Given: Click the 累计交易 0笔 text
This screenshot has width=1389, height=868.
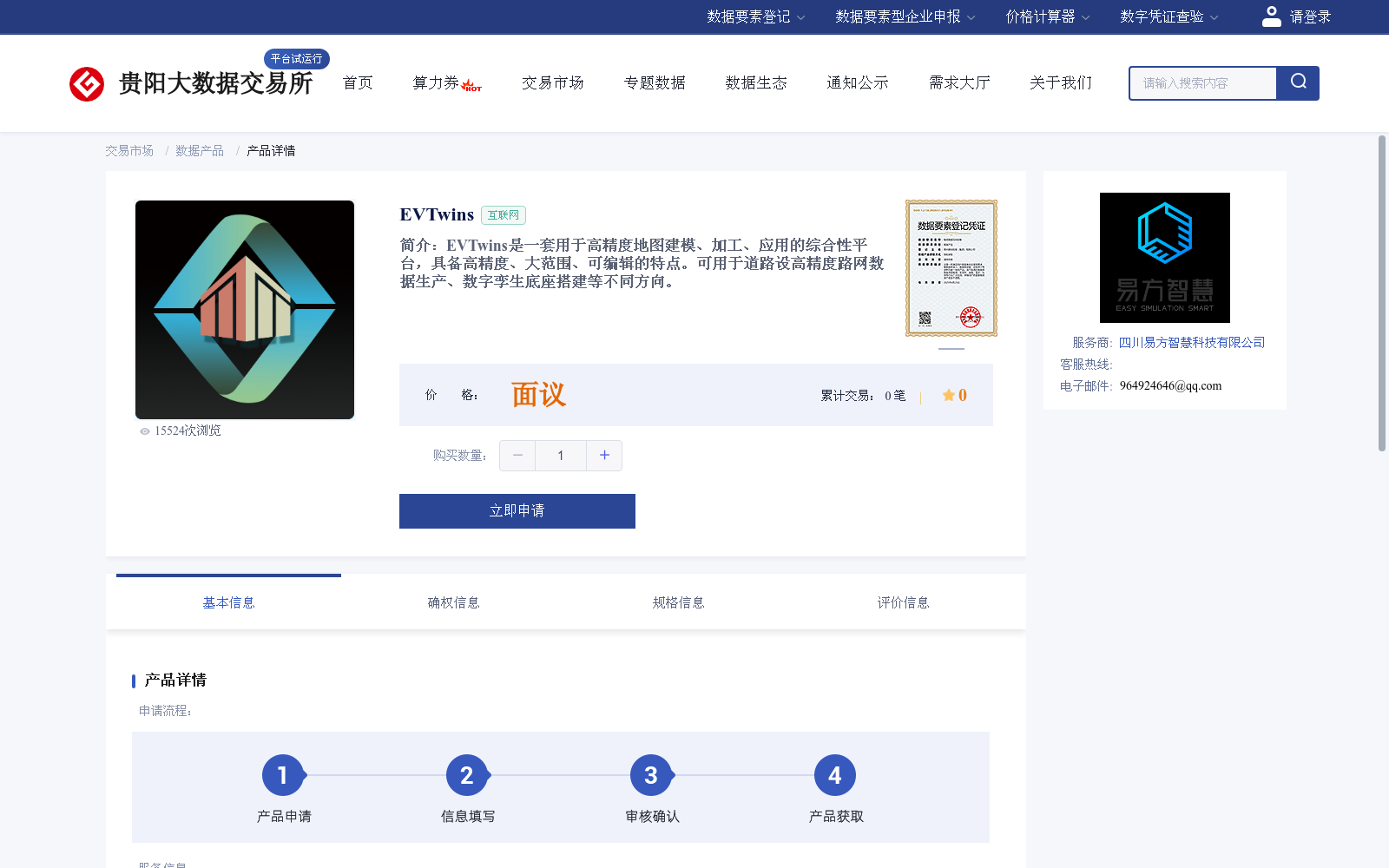Looking at the screenshot, I should [863, 396].
